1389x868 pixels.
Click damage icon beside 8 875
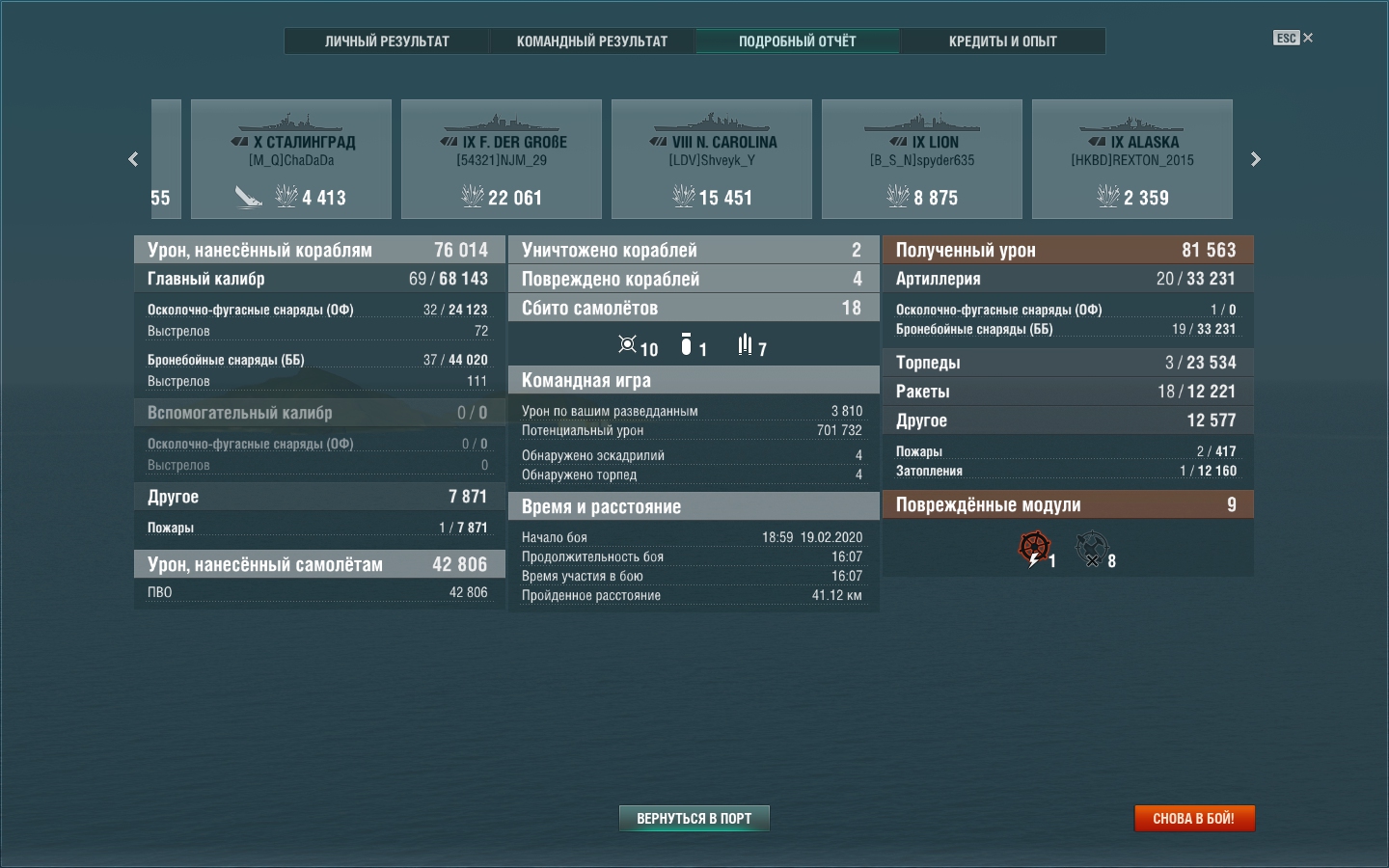tap(898, 197)
